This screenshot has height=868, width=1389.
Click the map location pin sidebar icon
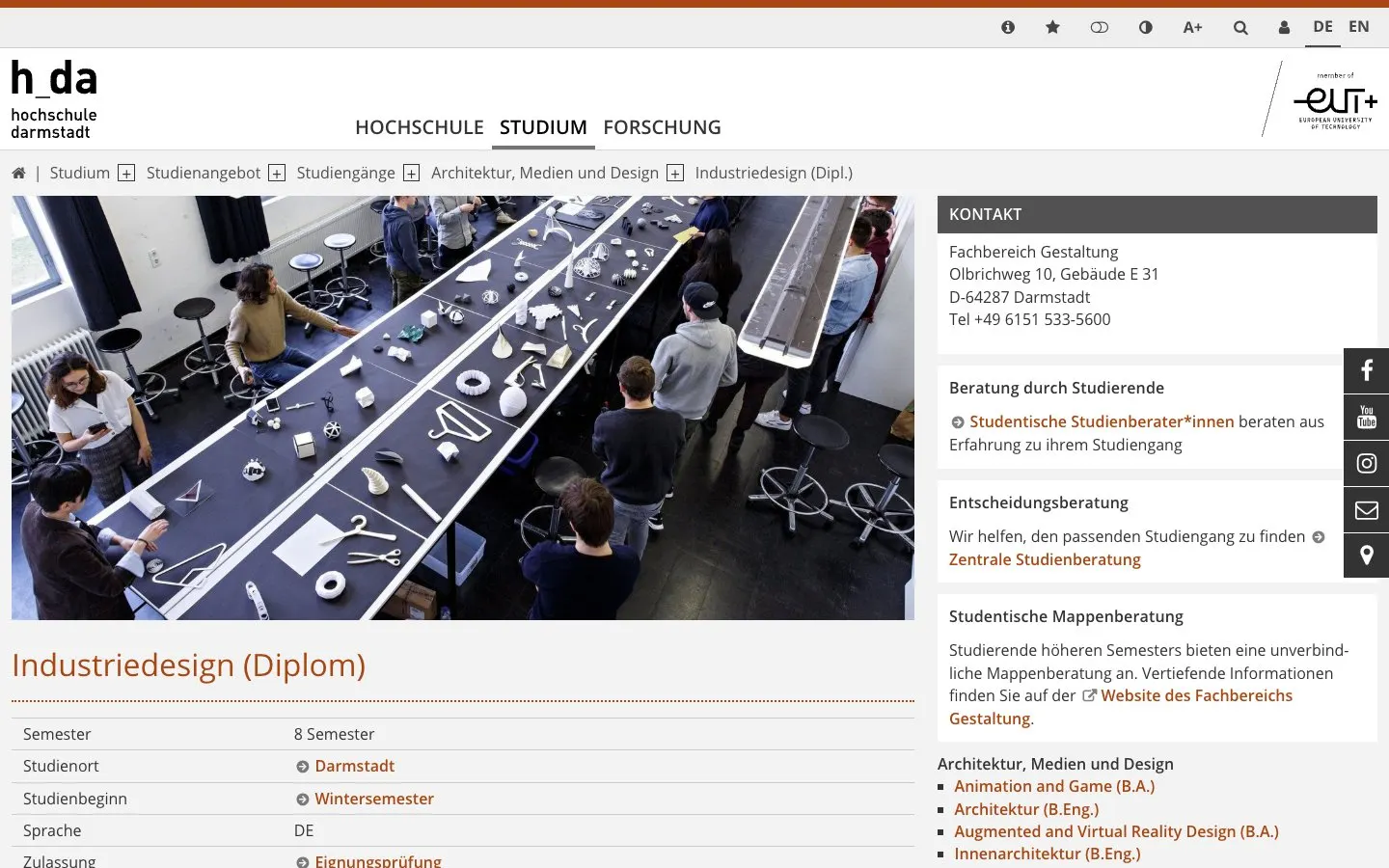tap(1366, 556)
